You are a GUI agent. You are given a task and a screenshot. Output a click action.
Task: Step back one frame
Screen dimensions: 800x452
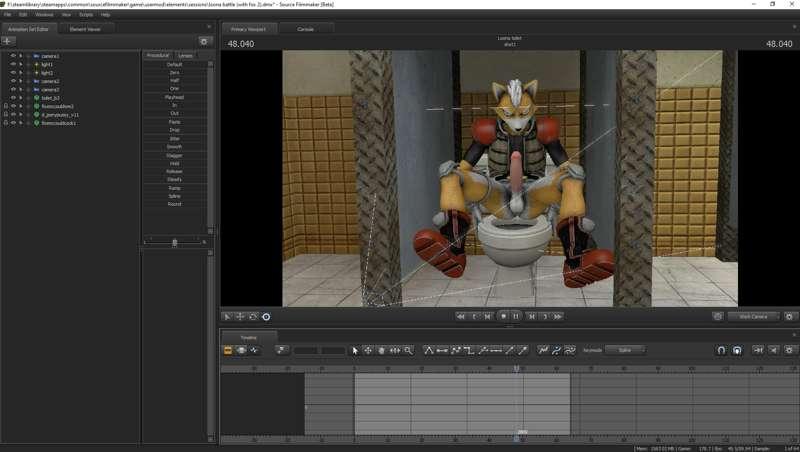[x=474, y=317]
